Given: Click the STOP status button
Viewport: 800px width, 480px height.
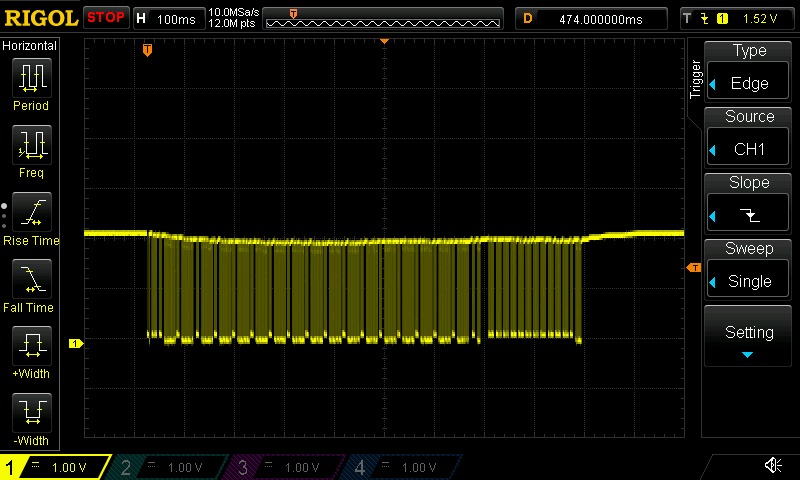Looking at the screenshot, I should tap(106, 18).
